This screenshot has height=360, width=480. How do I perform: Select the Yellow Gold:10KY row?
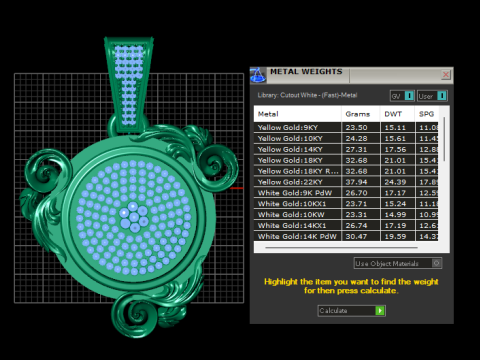[346, 138]
